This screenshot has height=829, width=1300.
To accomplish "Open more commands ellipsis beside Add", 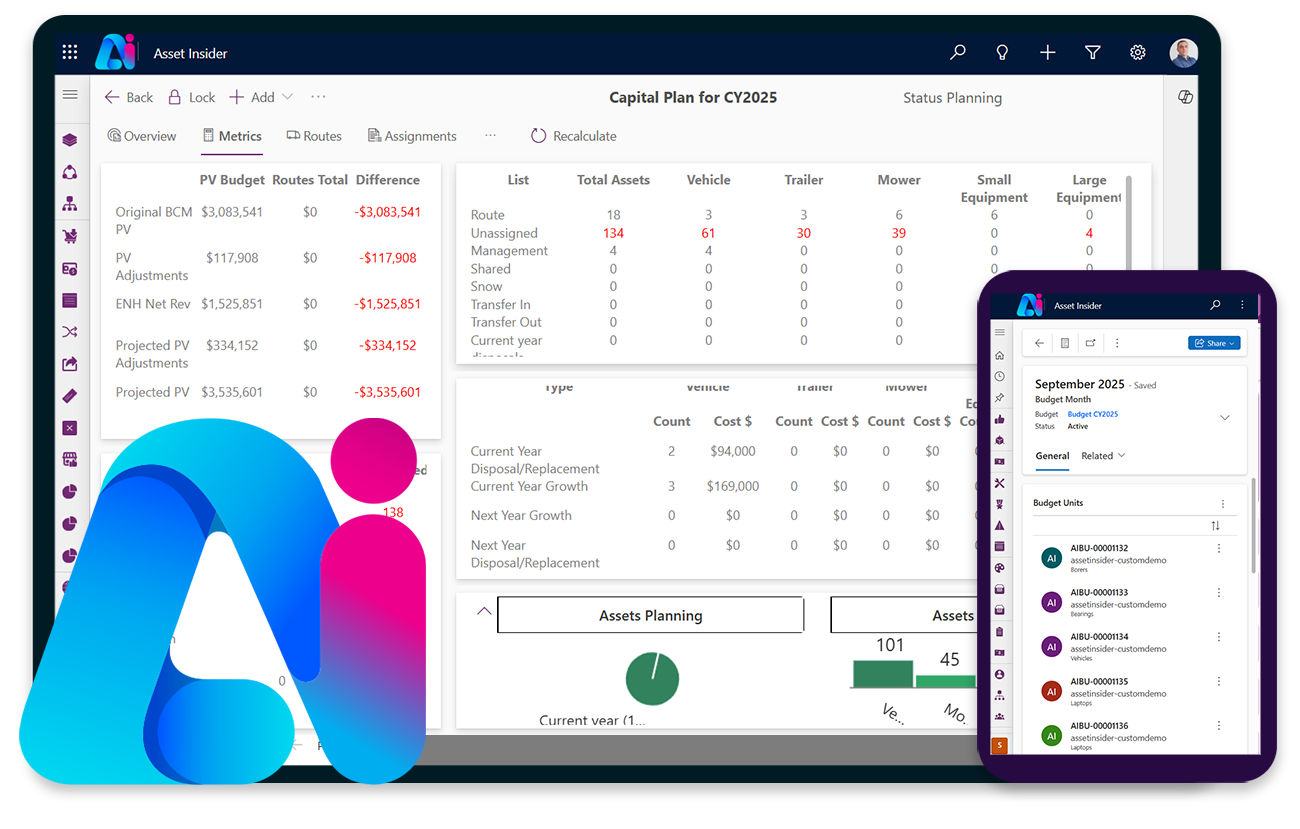I will 318,97.
